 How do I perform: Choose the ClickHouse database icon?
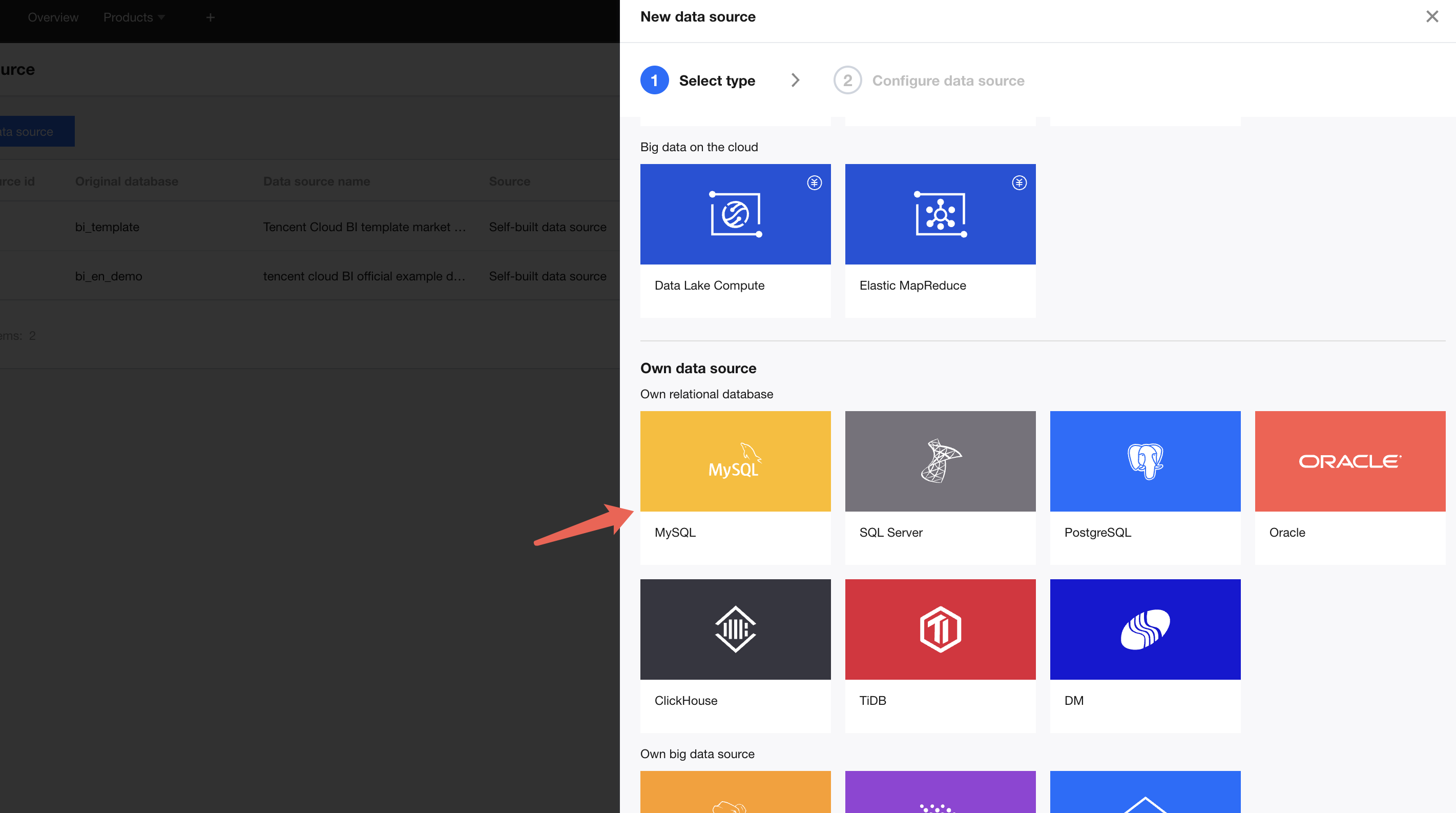735,629
